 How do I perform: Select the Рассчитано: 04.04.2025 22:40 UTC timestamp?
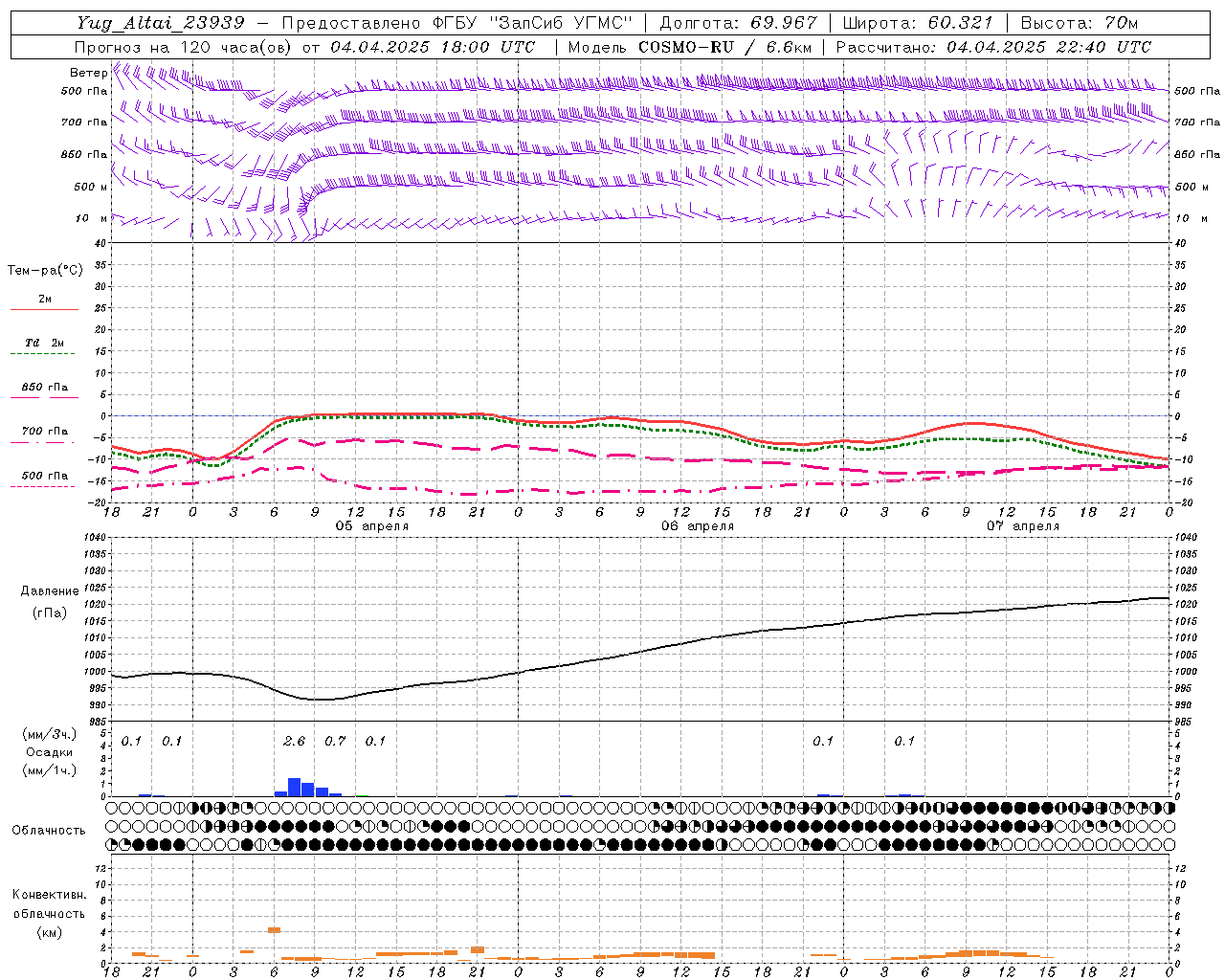[x=993, y=46]
